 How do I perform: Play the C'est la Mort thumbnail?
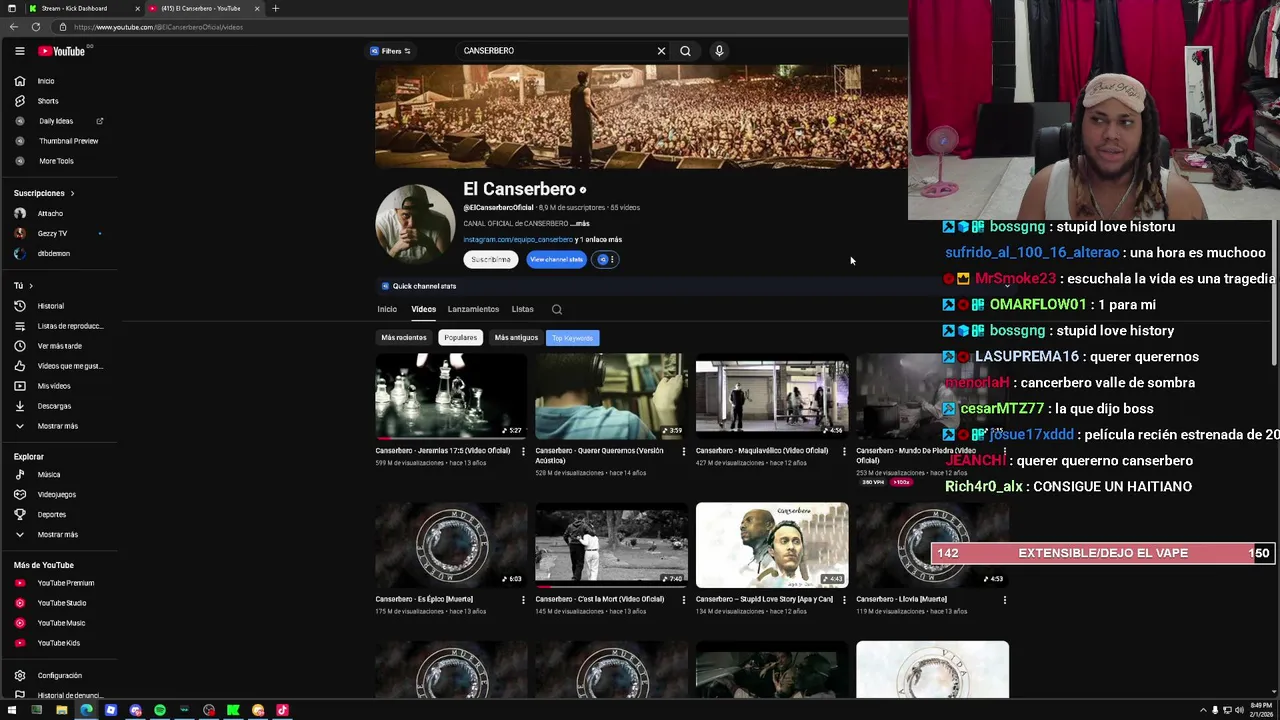pos(611,545)
